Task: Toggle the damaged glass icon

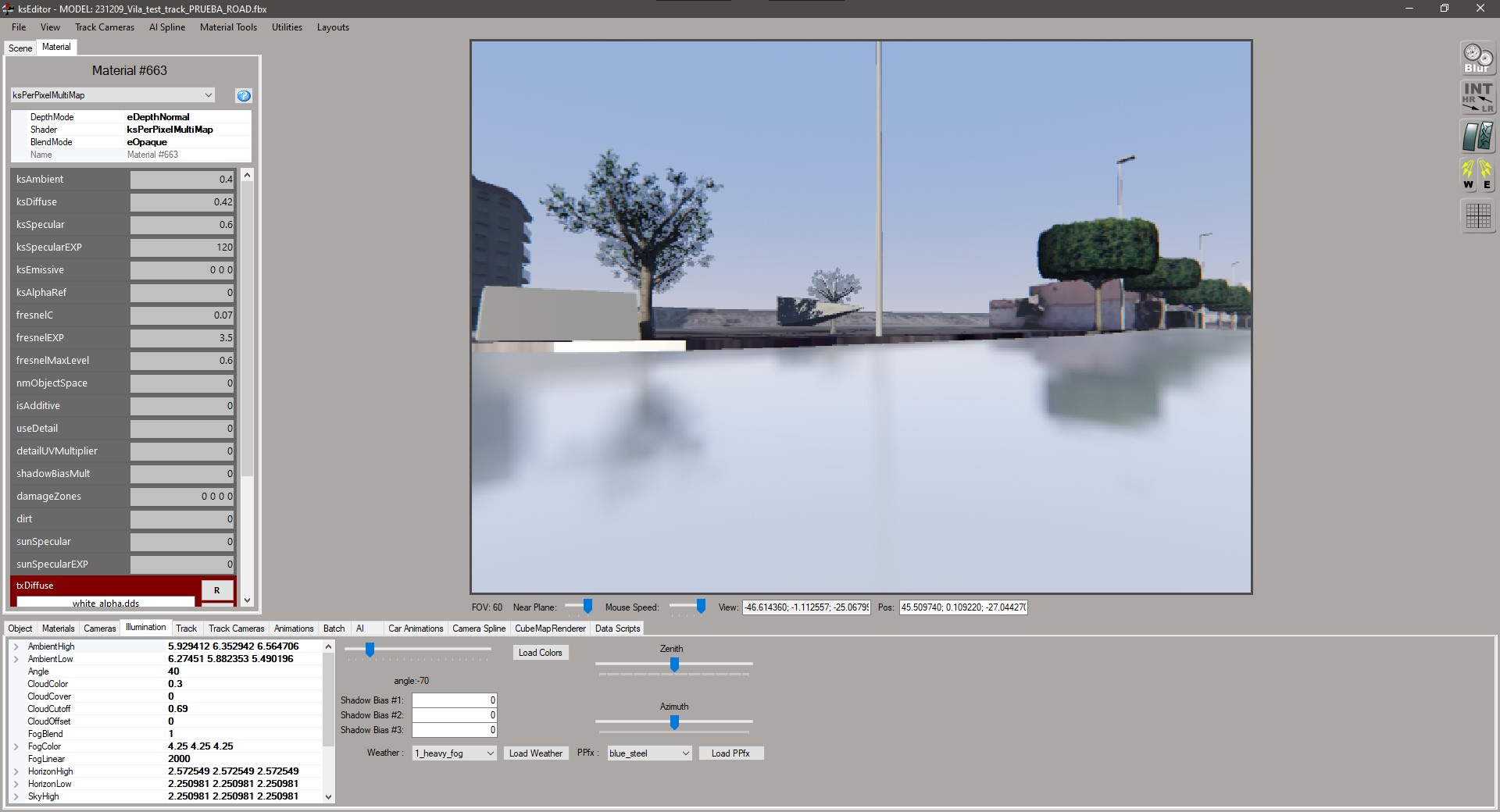Action: tap(1477, 137)
